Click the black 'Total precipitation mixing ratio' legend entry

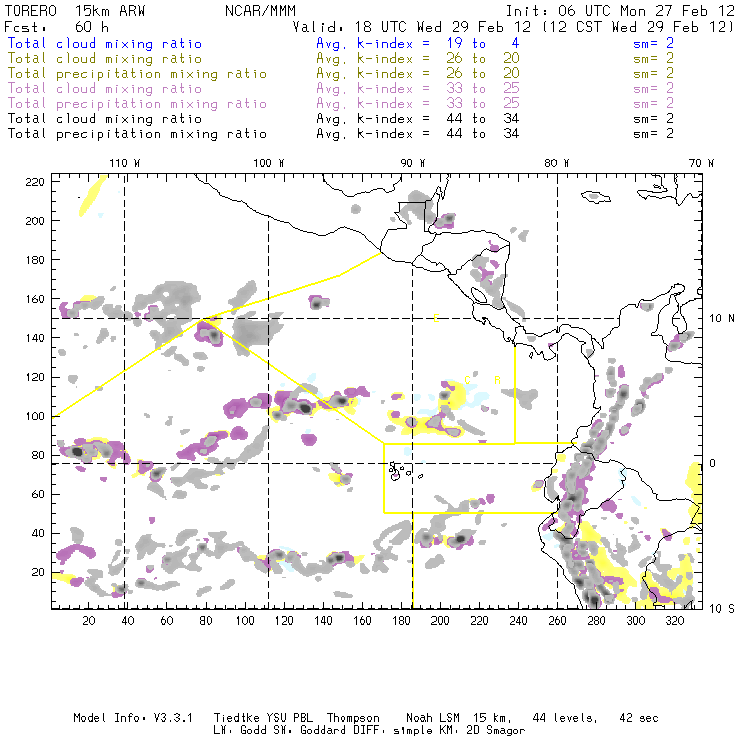tap(137, 134)
